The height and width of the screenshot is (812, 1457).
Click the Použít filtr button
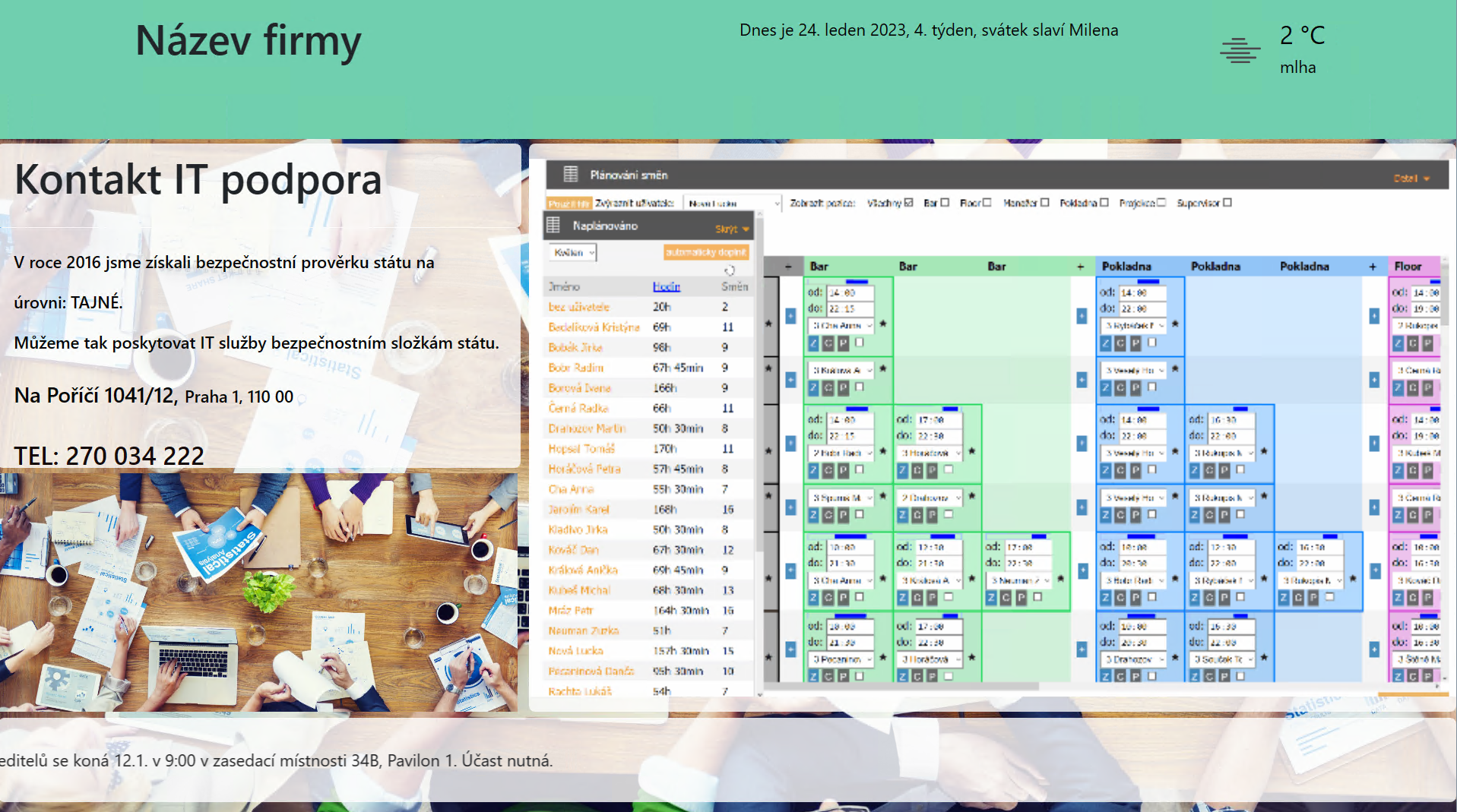(x=569, y=204)
